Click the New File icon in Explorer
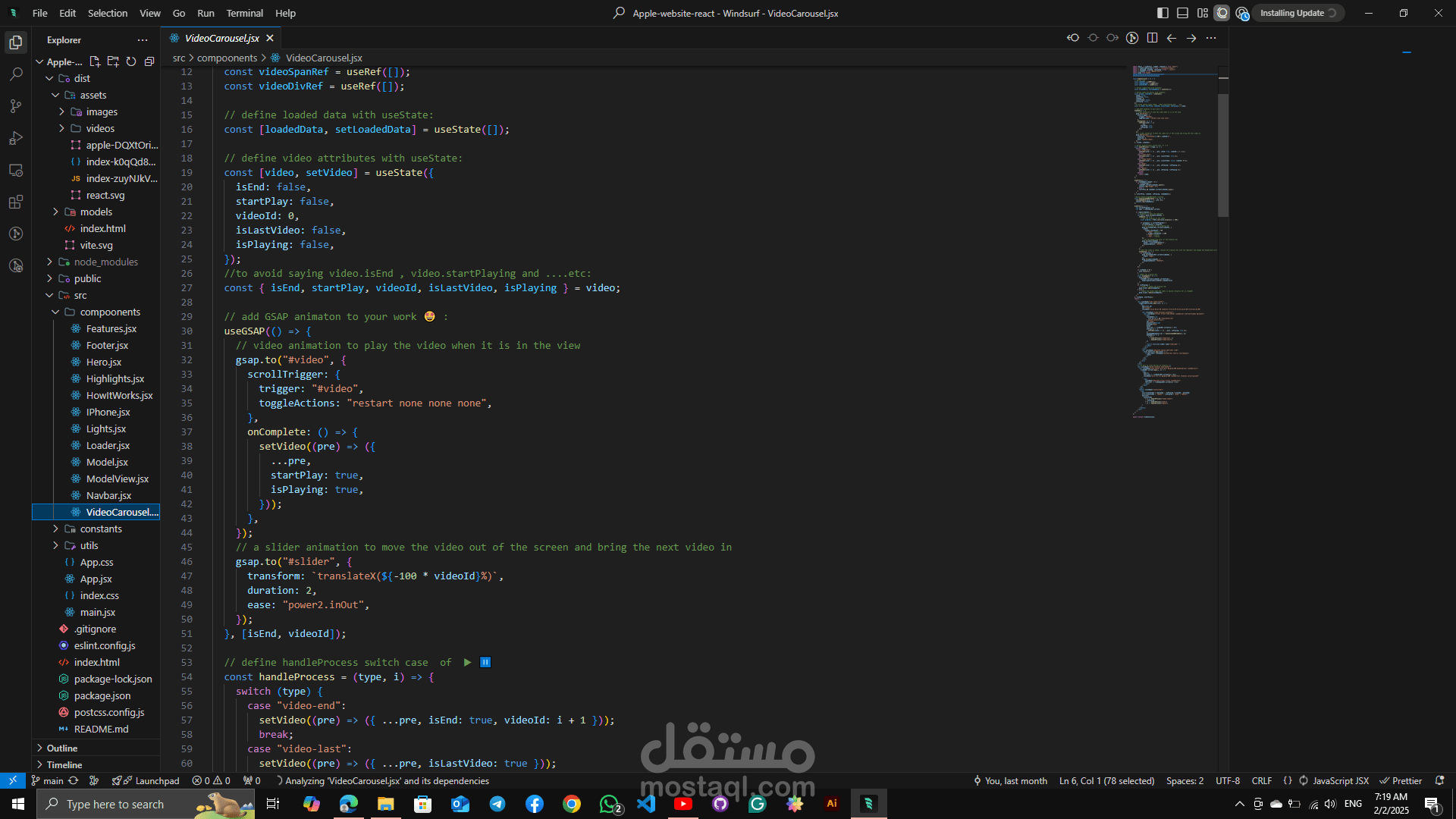The width and height of the screenshot is (1456, 819). click(x=95, y=61)
